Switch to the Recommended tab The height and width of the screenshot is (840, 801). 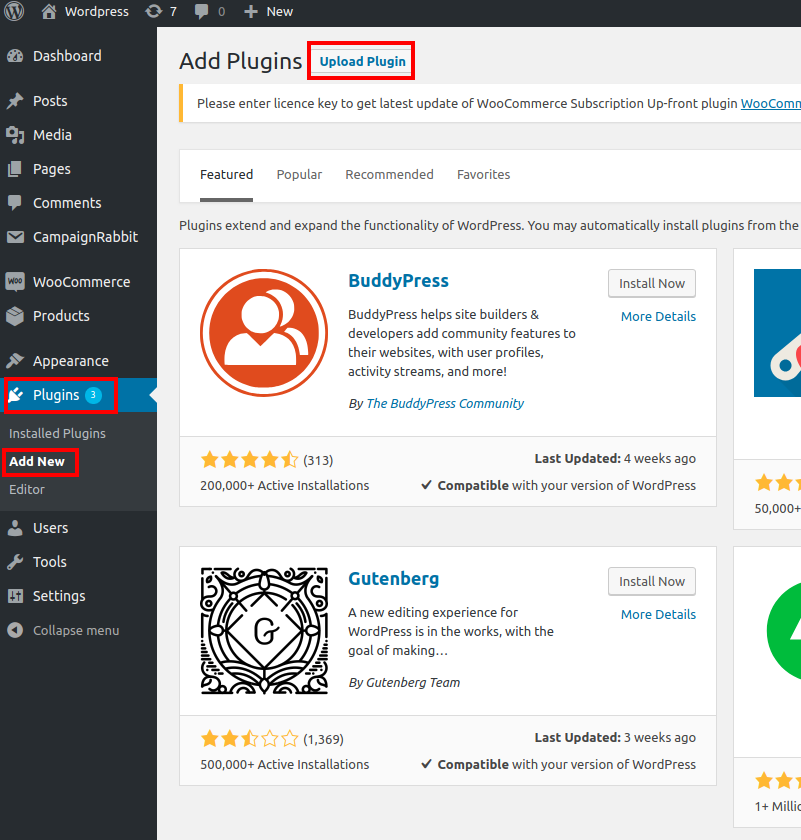click(389, 175)
